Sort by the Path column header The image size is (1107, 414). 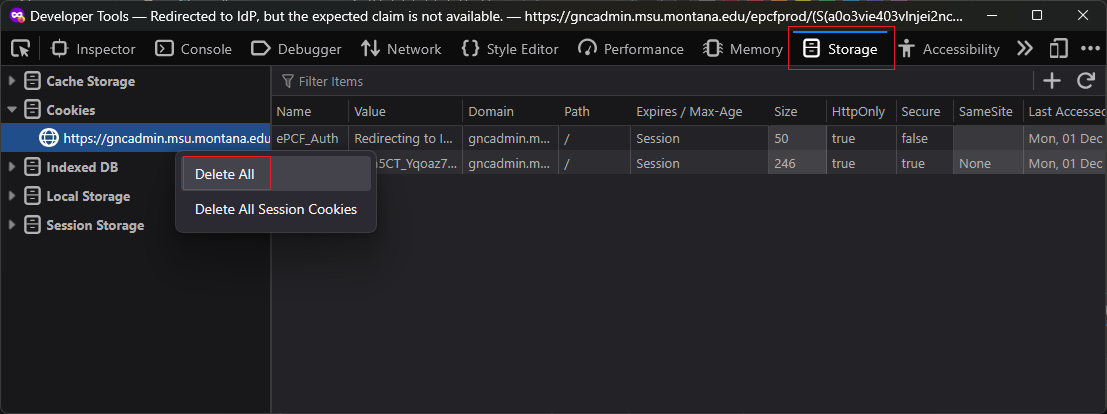pyautogui.click(x=594, y=112)
